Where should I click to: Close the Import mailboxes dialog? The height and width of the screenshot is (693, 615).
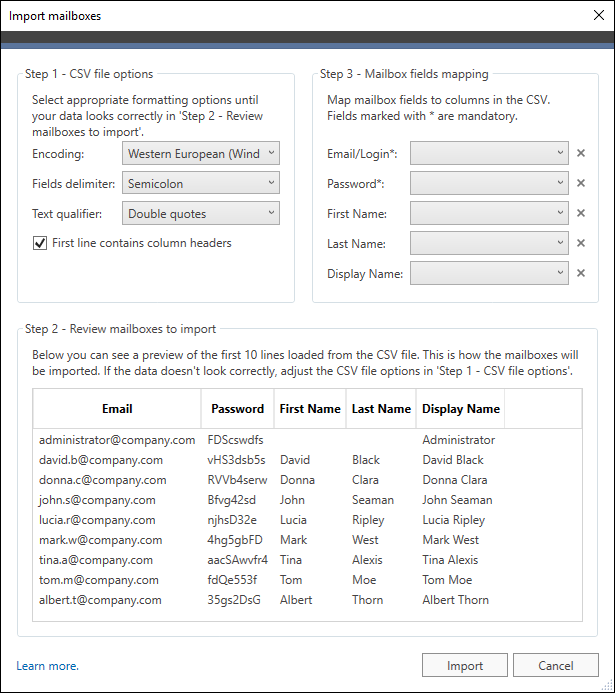point(599,15)
